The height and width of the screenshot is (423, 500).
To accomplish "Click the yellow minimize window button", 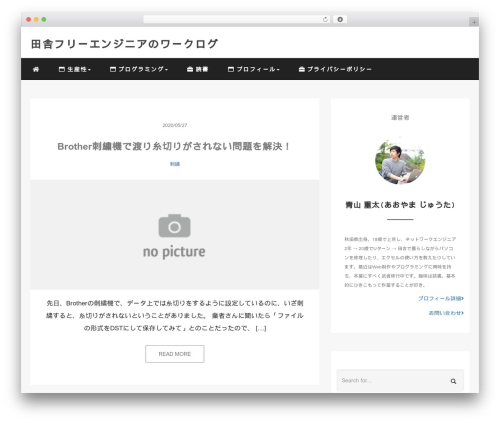I will coord(36,19).
